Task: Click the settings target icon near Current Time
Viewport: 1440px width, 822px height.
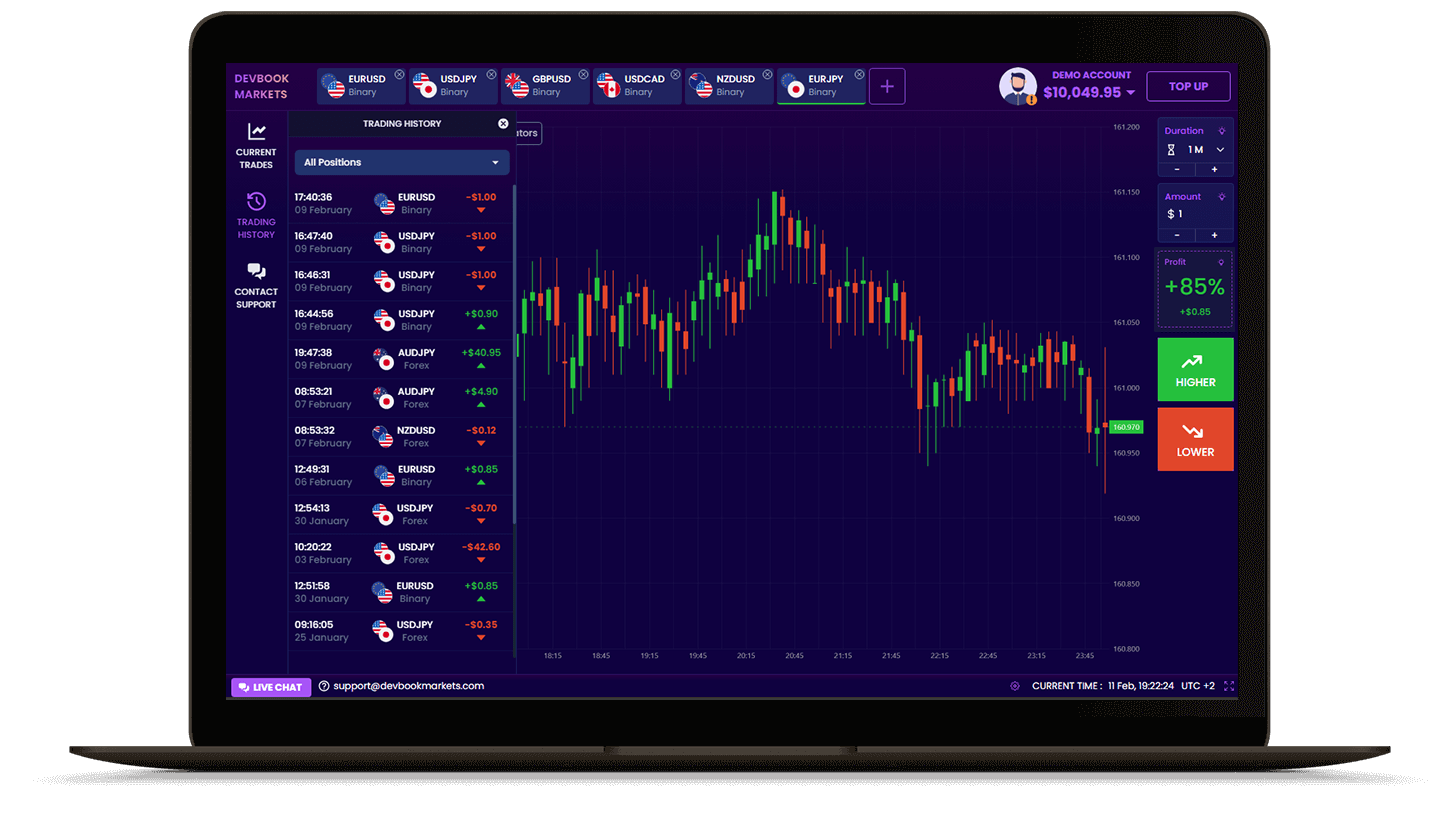Action: (x=1015, y=686)
